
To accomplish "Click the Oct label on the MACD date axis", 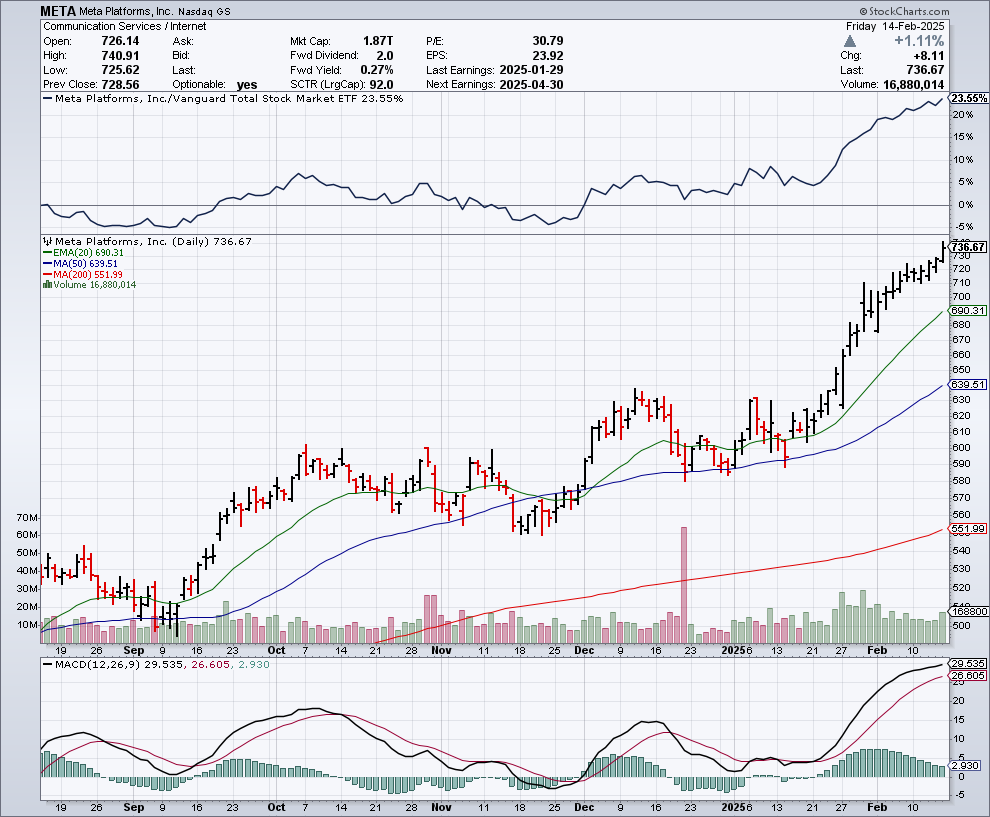I will [x=277, y=807].
